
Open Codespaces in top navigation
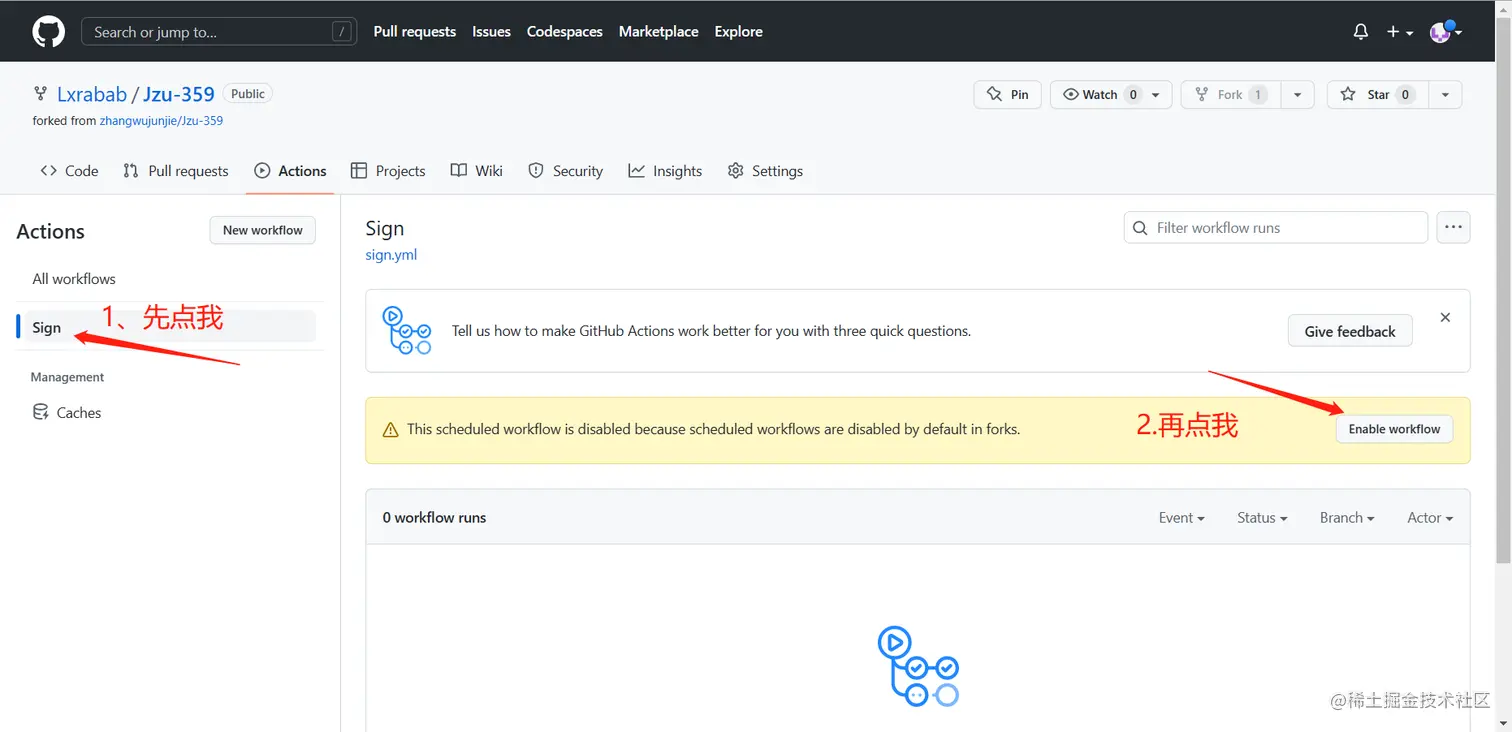[x=565, y=32]
